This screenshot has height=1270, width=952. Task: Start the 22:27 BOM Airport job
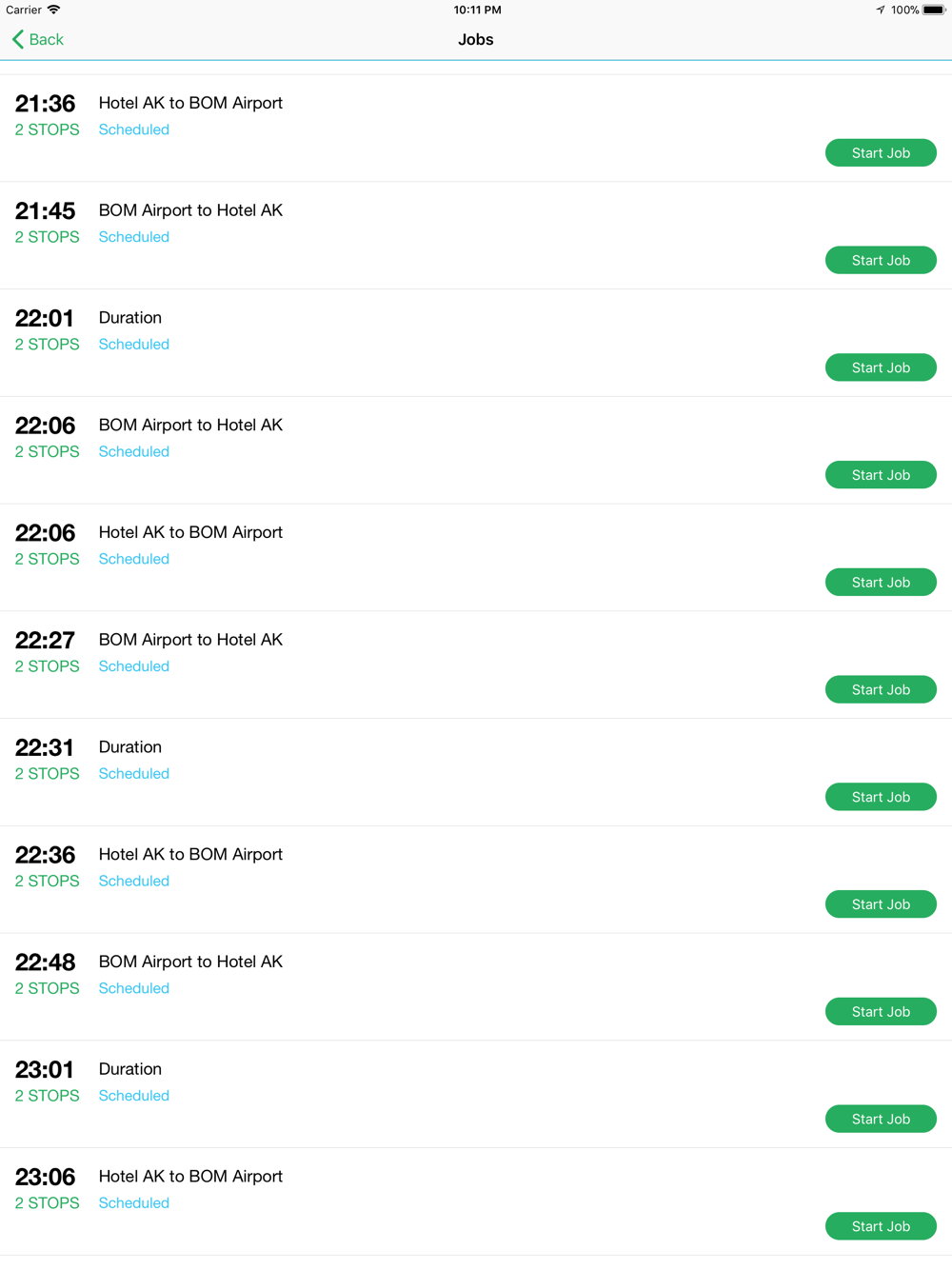click(x=881, y=689)
